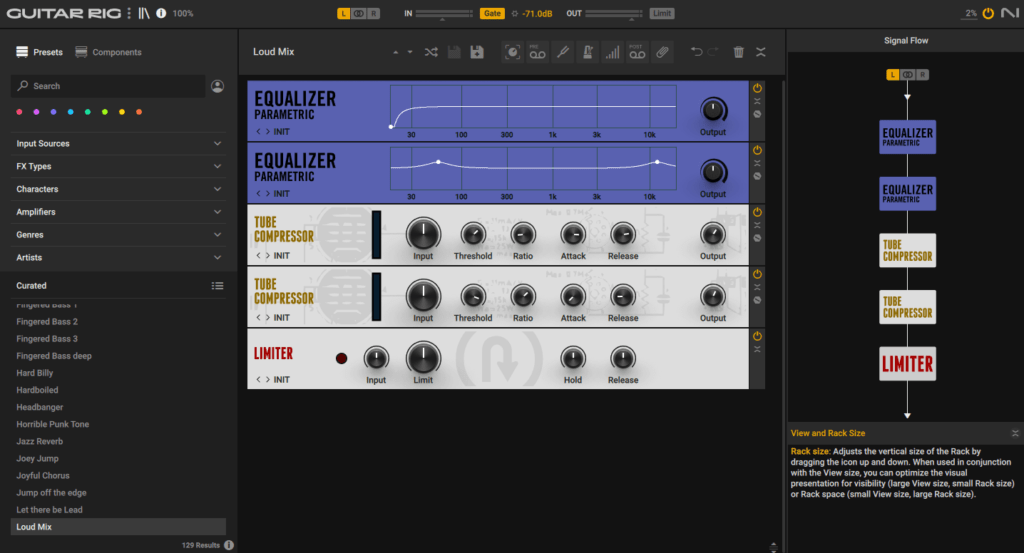Viewport: 1024px width, 553px height.
Task: Toggle the Gate button on
Action: 492,13
